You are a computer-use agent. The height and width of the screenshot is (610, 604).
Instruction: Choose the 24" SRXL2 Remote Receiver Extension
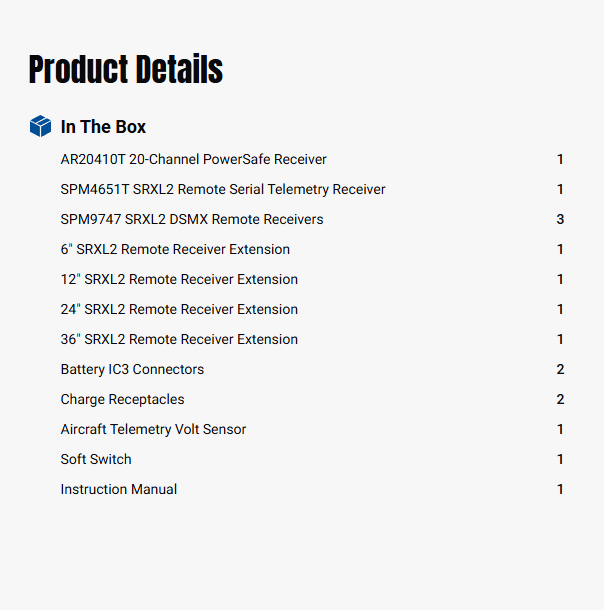pyautogui.click(x=179, y=309)
